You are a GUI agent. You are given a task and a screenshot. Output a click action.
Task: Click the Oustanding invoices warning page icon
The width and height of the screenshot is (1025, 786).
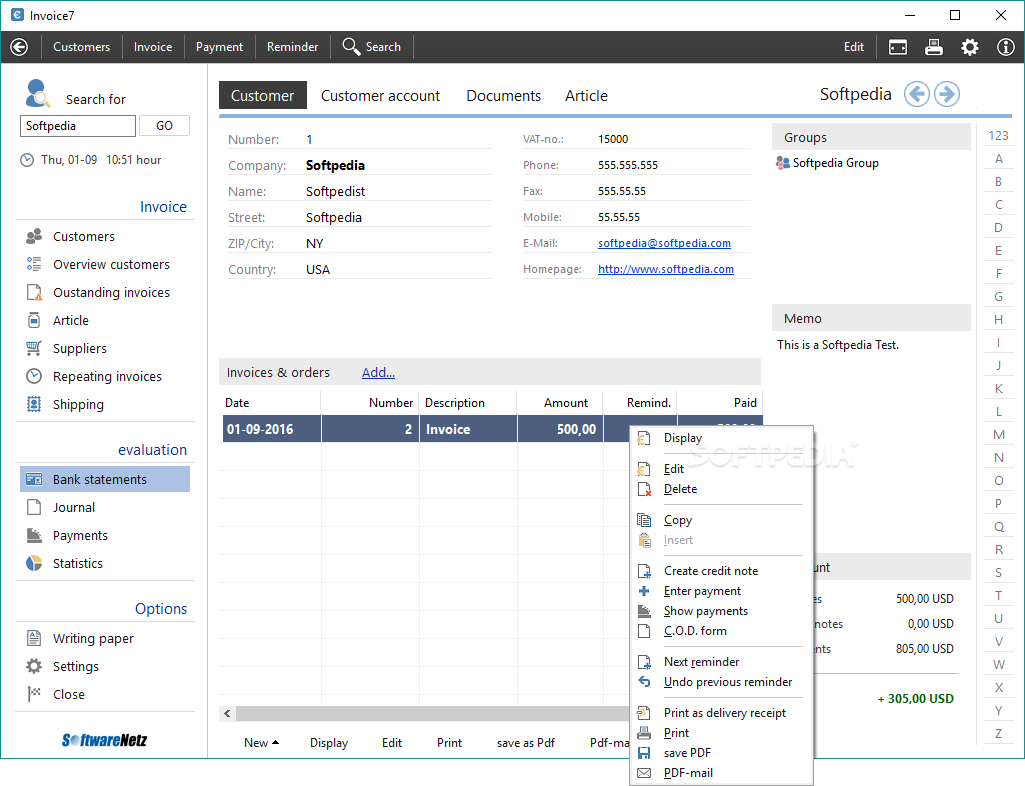pos(34,292)
